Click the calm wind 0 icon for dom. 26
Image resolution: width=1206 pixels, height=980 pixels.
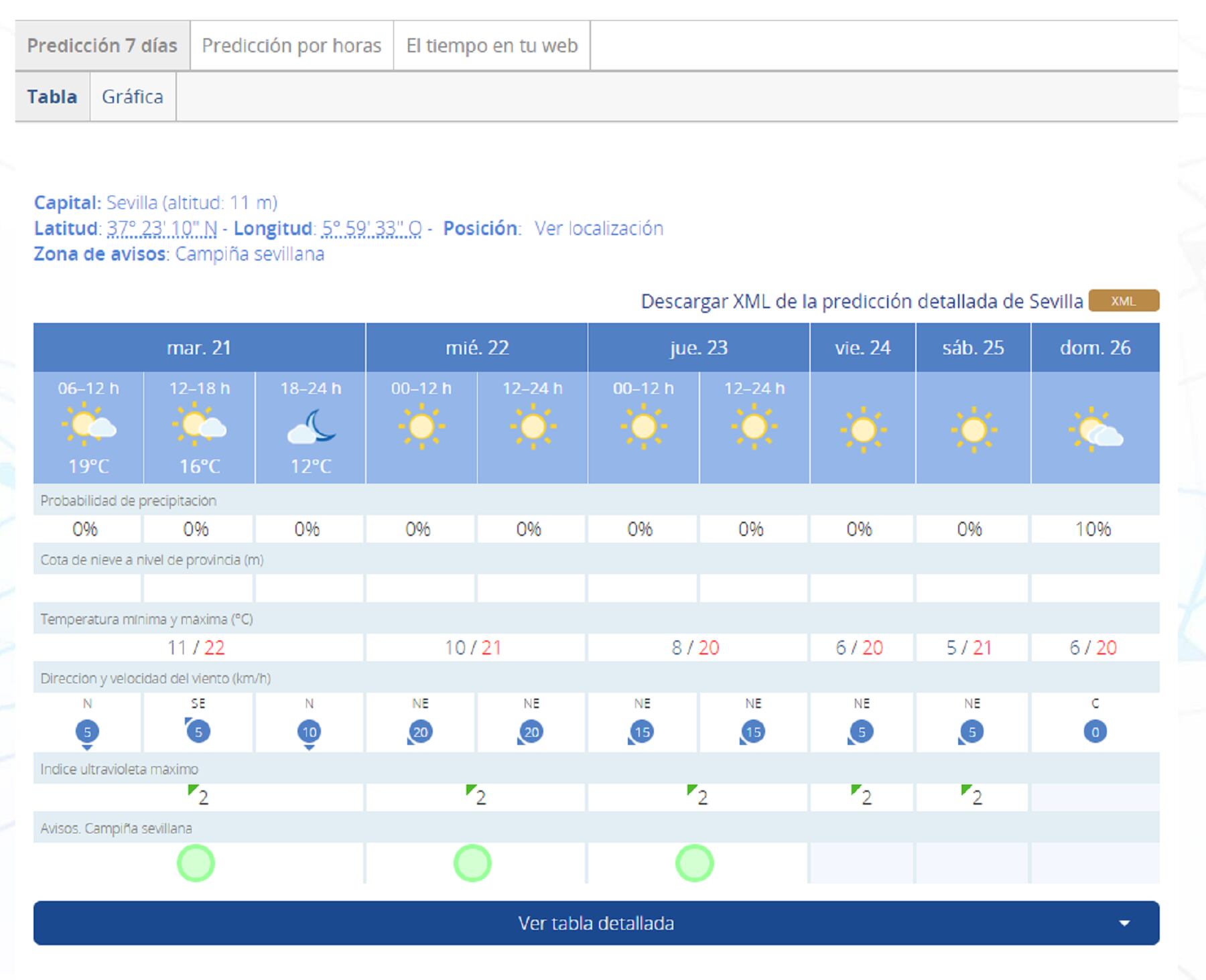[1095, 731]
